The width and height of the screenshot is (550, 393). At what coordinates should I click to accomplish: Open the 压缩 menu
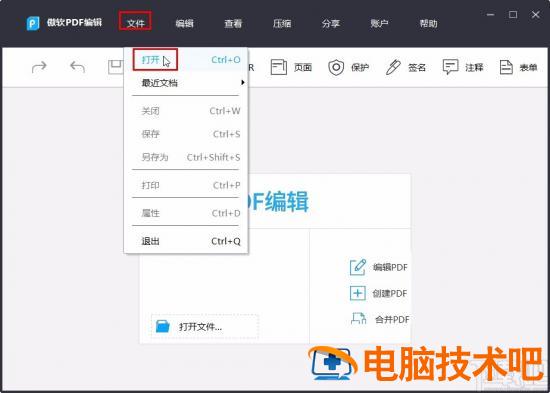pos(282,24)
